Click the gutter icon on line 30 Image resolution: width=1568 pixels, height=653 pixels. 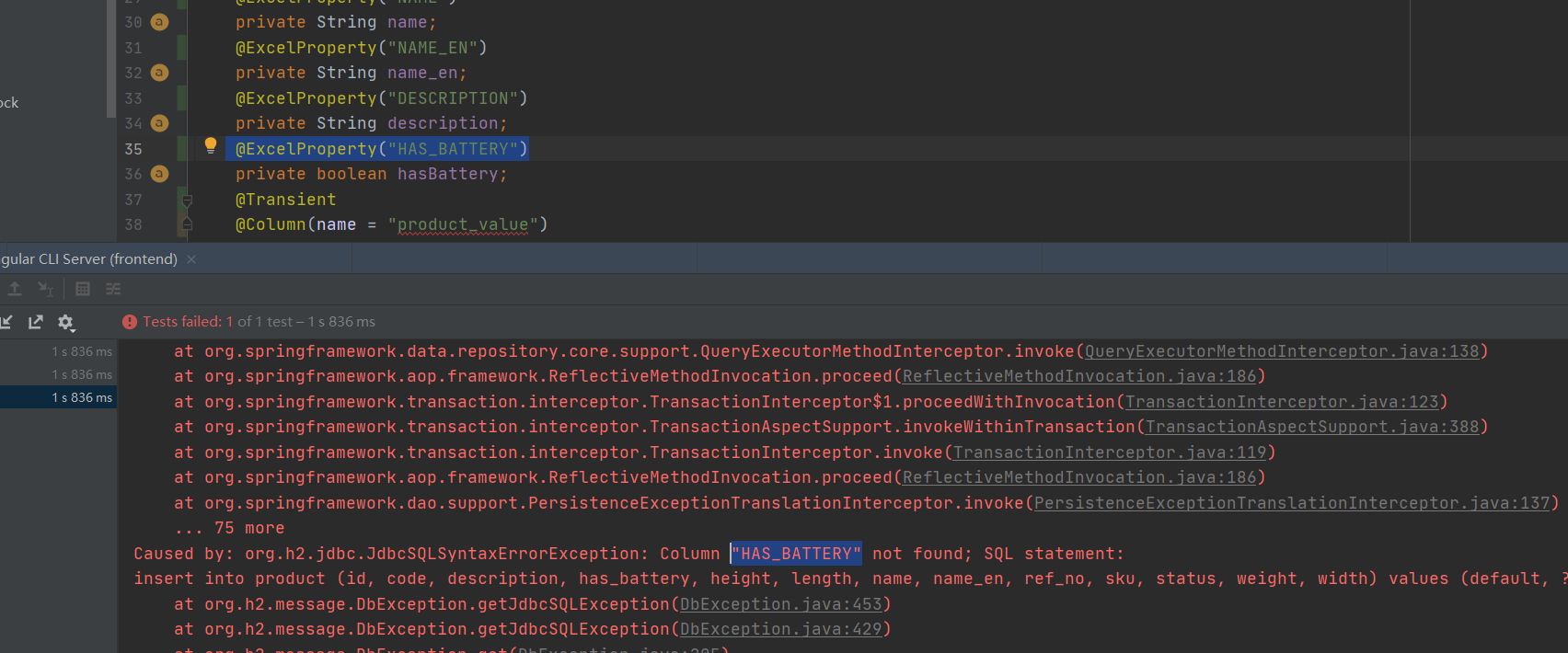coord(159,22)
